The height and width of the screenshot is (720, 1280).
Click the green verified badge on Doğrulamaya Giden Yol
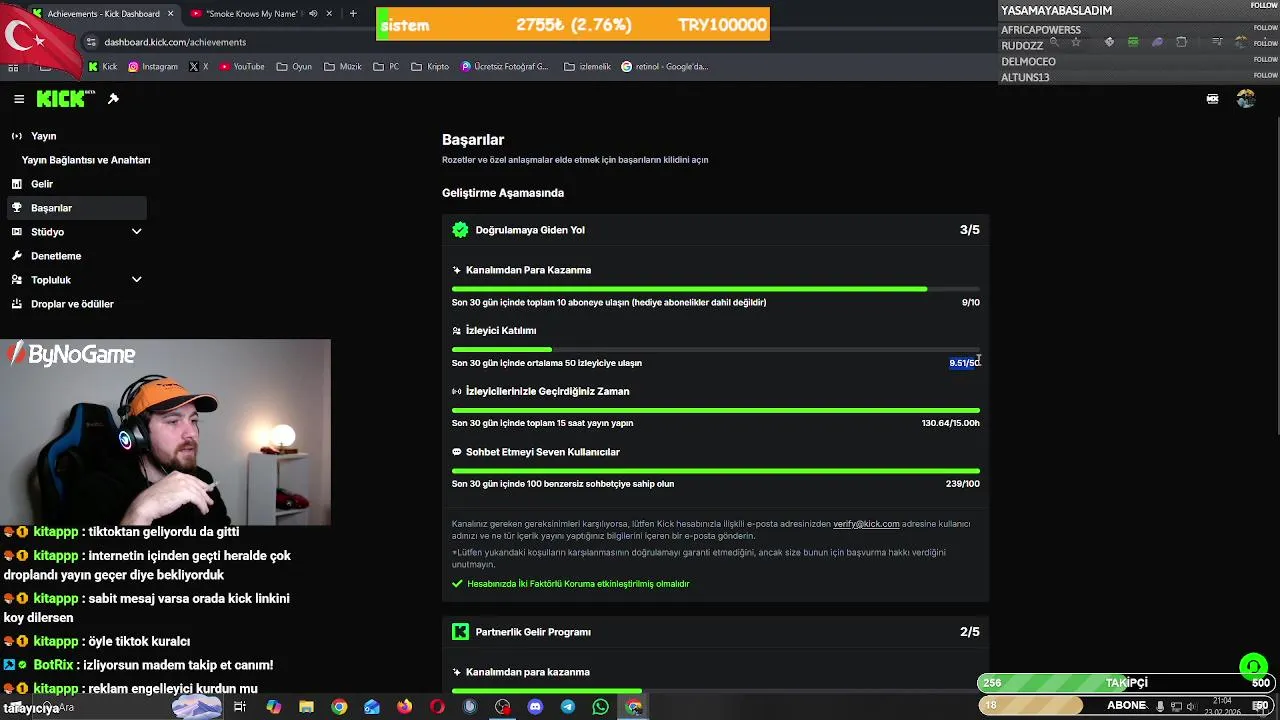pyautogui.click(x=460, y=230)
